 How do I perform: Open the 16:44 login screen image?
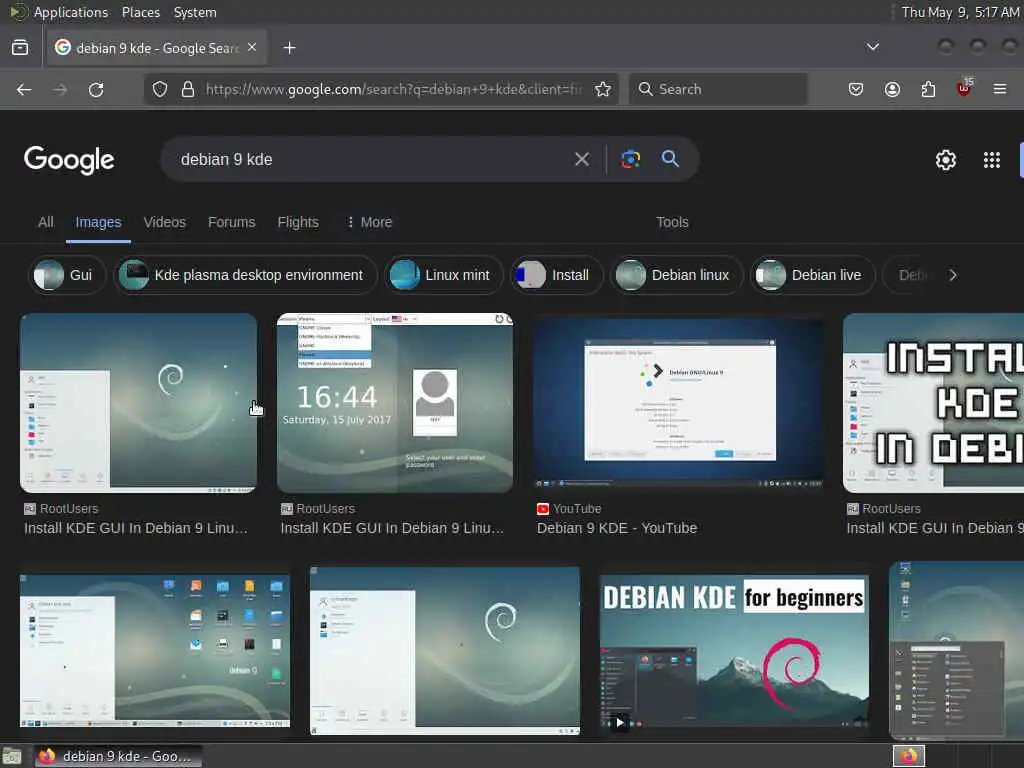[x=394, y=403]
